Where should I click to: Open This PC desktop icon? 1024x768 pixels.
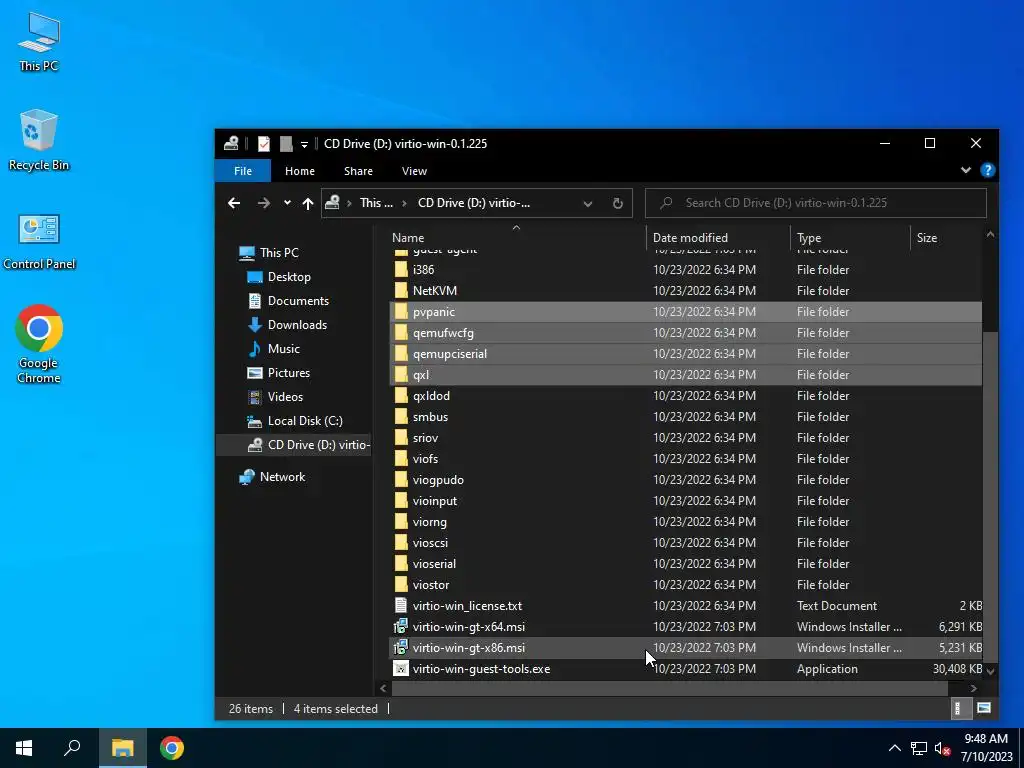[39, 42]
